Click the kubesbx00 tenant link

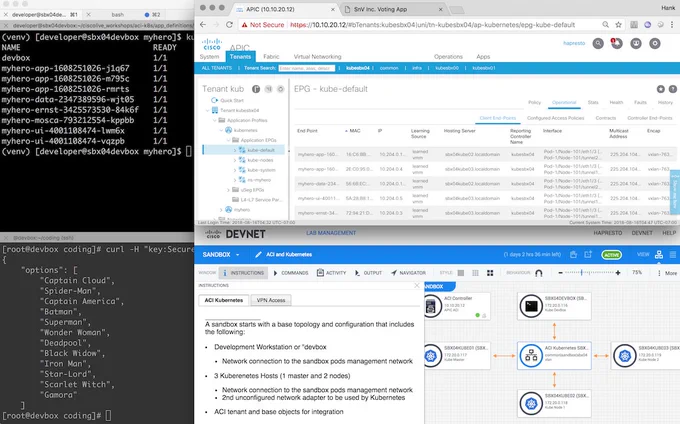(x=447, y=68)
